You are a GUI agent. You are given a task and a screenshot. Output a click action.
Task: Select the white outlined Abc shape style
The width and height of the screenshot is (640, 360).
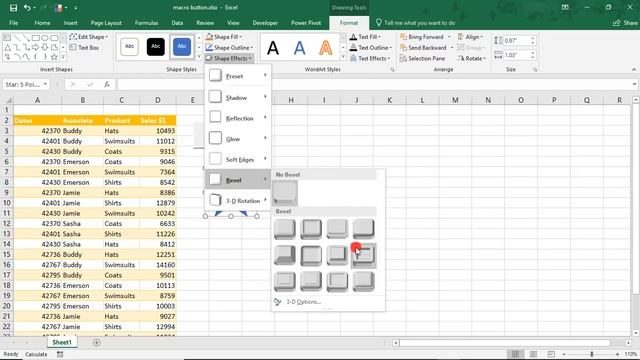(129, 47)
